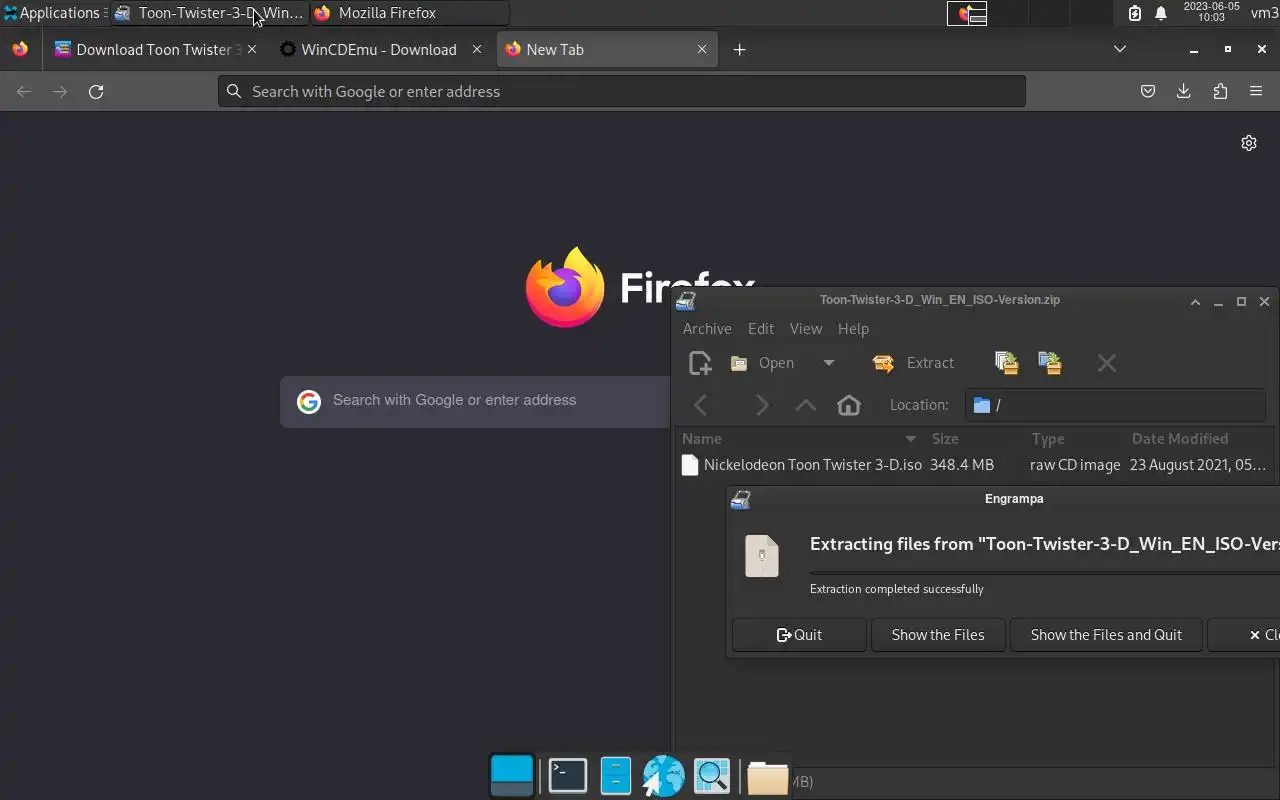Click Show the Files button
Image resolution: width=1280 pixels, height=800 pixels.
pos(938,635)
